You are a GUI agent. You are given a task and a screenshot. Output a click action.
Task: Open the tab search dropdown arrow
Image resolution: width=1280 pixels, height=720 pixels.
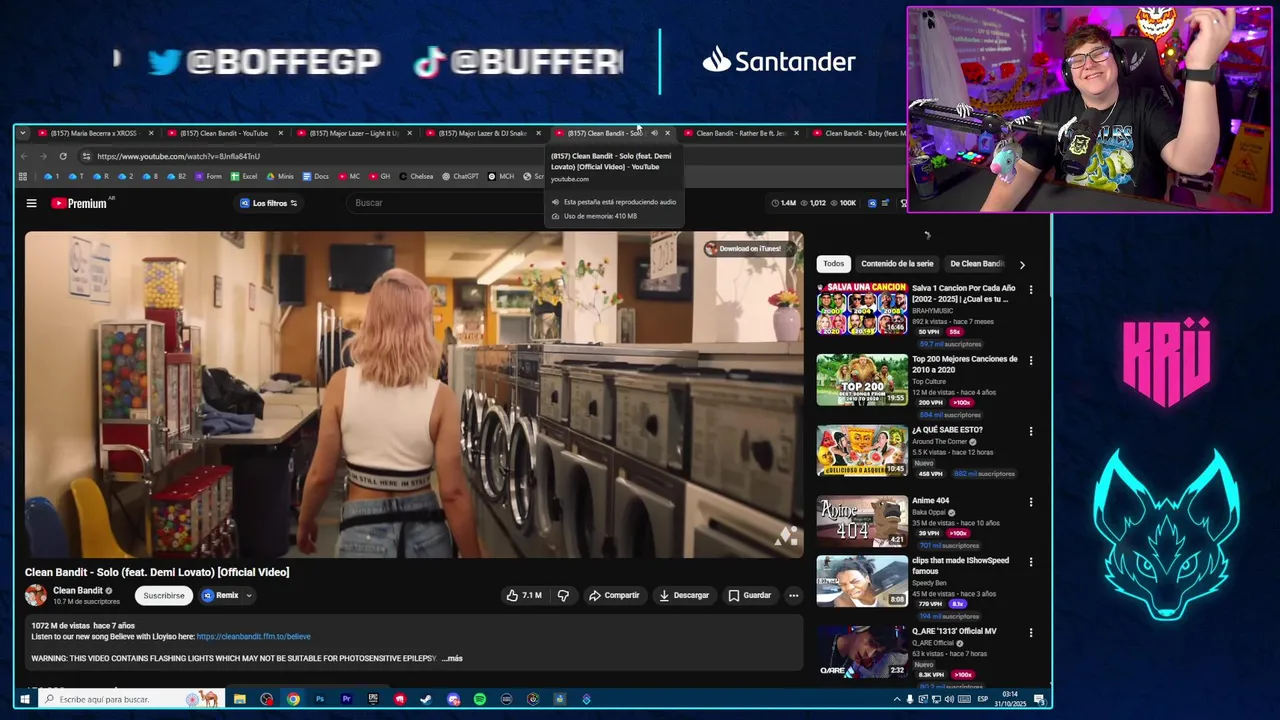pos(23,133)
